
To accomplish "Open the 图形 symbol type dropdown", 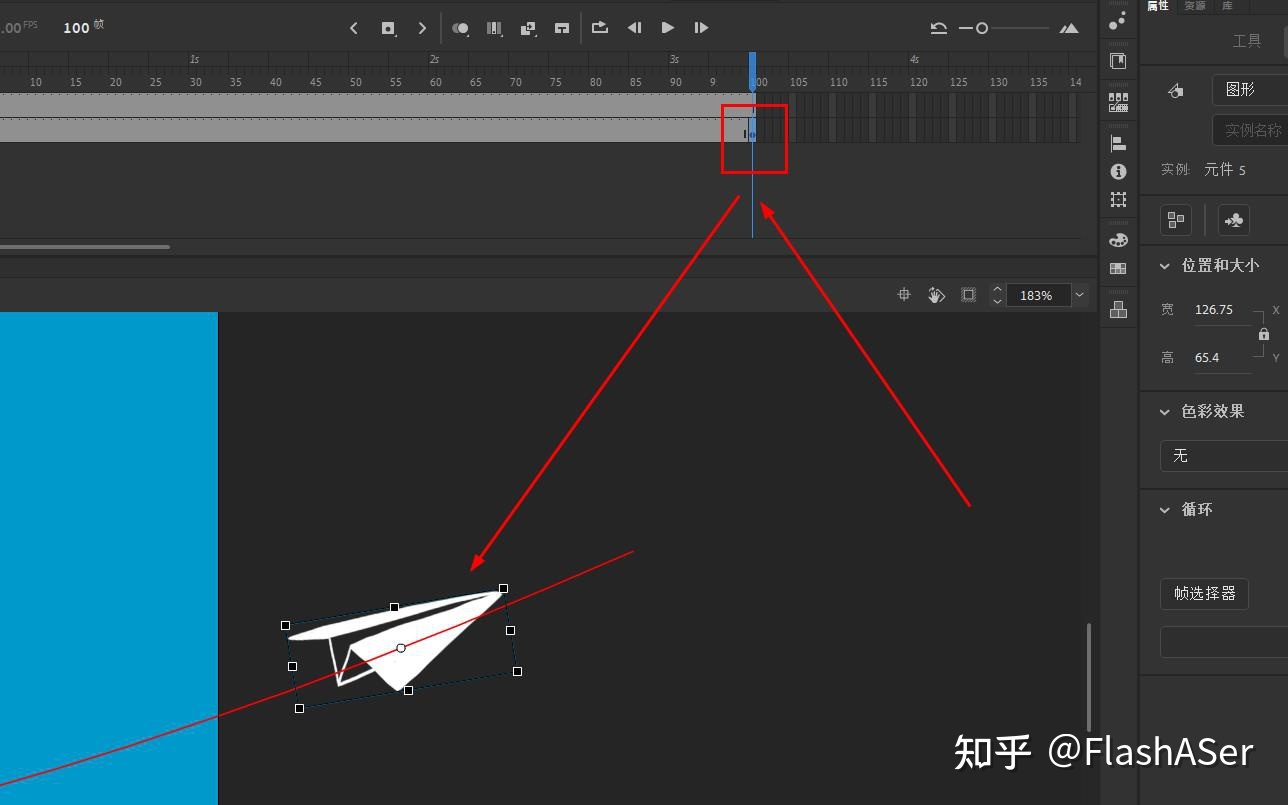I will [x=1250, y=90].
